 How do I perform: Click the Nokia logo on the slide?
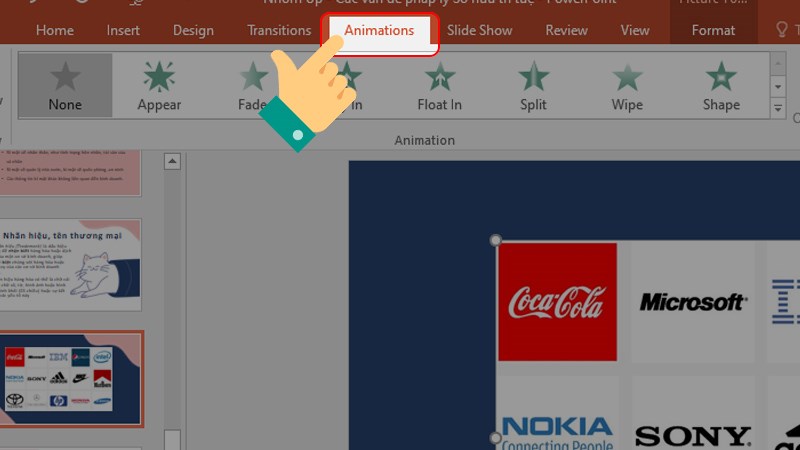(557, 432)
